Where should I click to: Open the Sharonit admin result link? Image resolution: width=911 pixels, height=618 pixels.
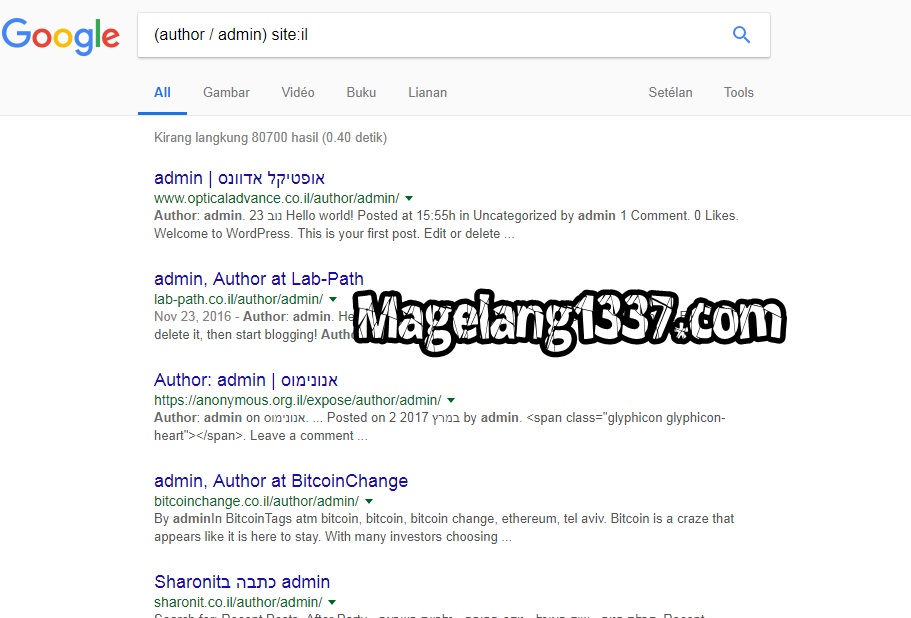coord(242,582)
